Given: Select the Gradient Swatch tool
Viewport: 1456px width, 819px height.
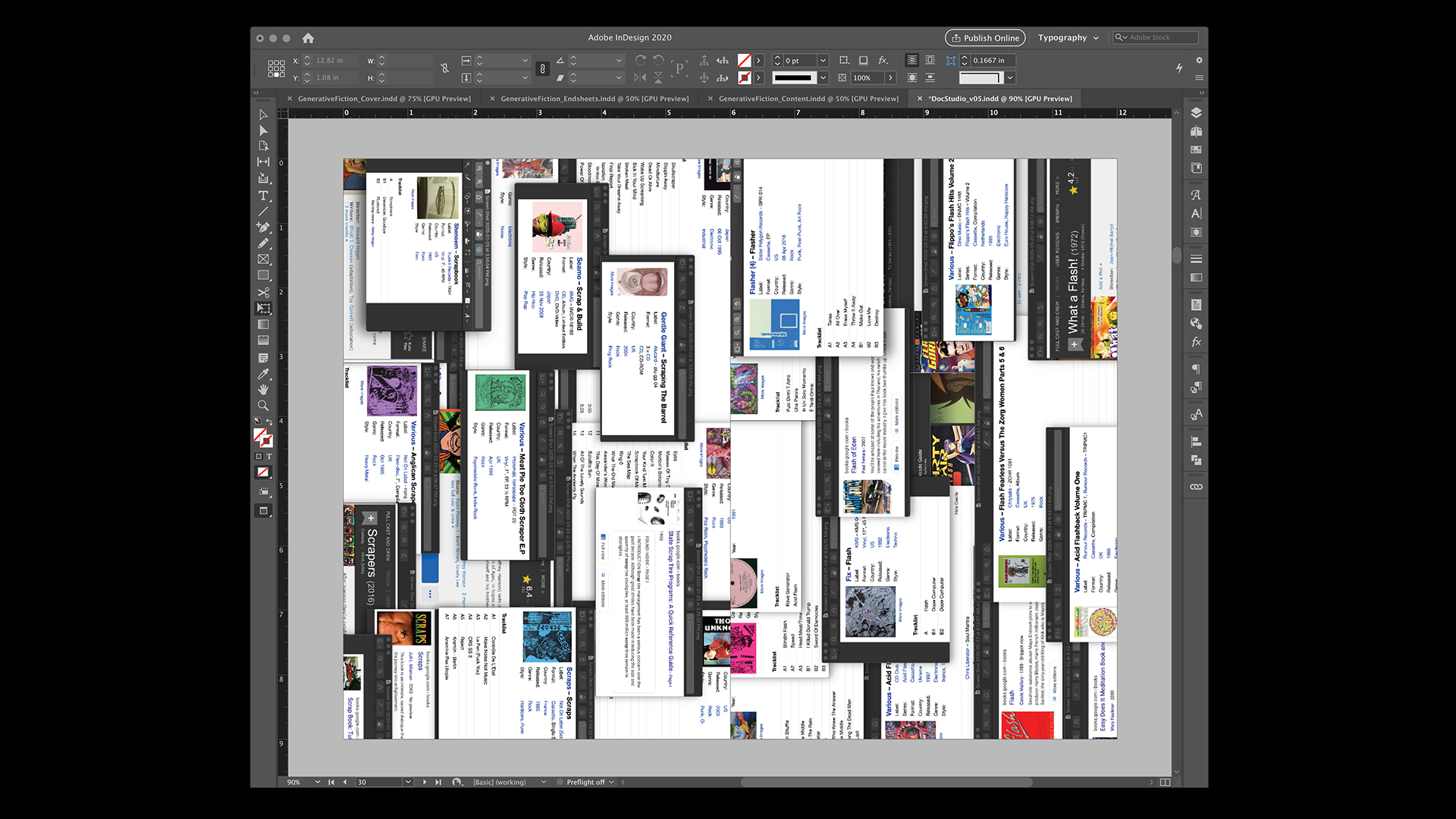Looking at the screenshot, I should tap(263, 325).
